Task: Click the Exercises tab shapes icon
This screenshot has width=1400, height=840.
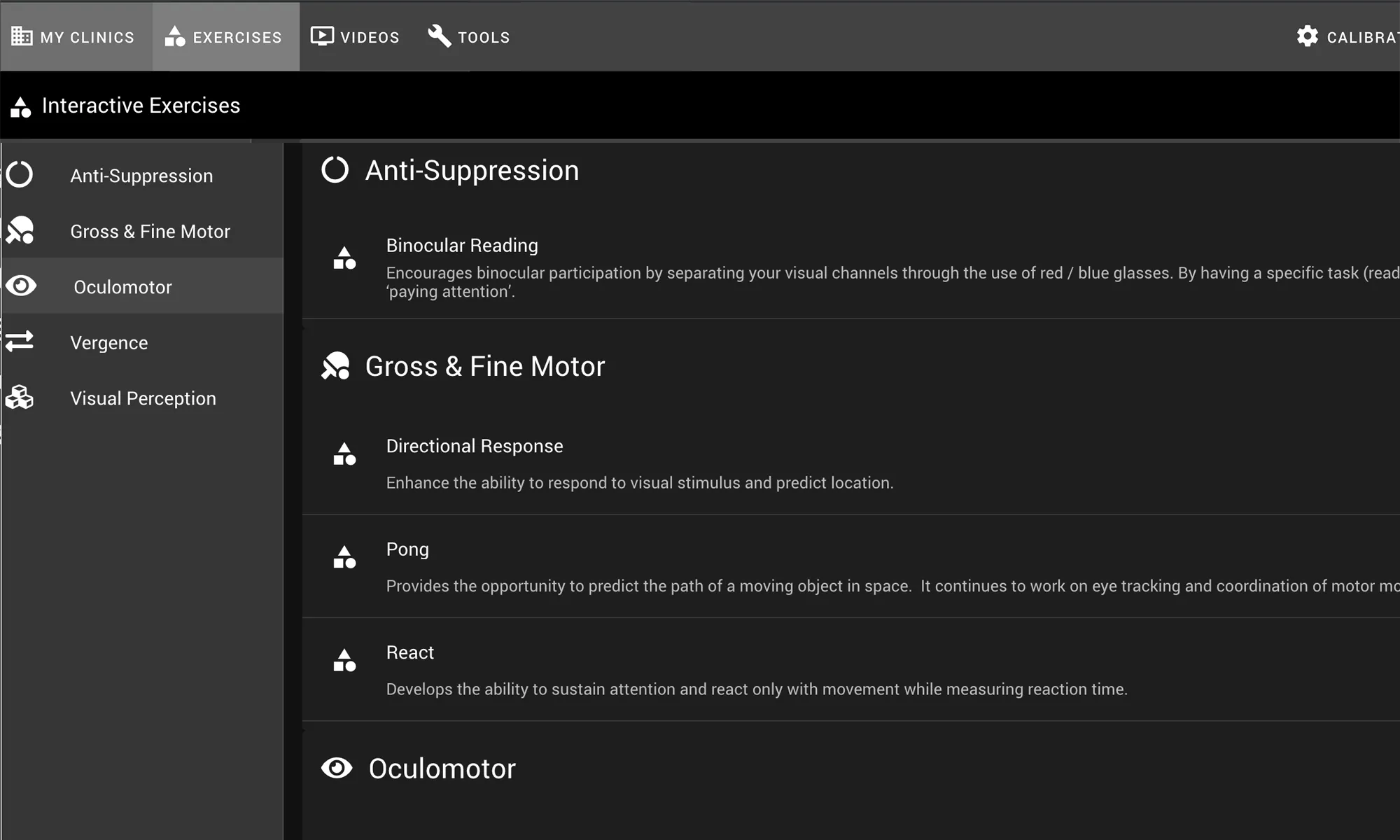Action: (174, 36)
